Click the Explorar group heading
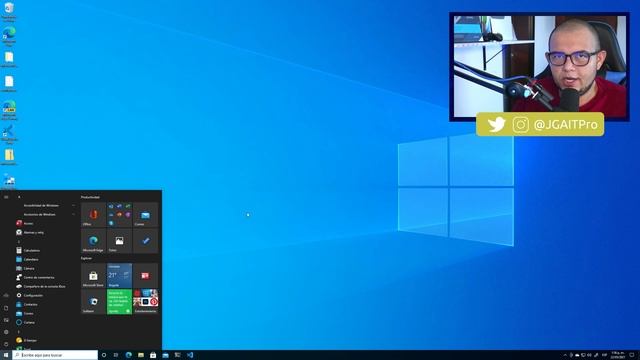Viewport: 640px width, 360px height. (x=86, y=258)
